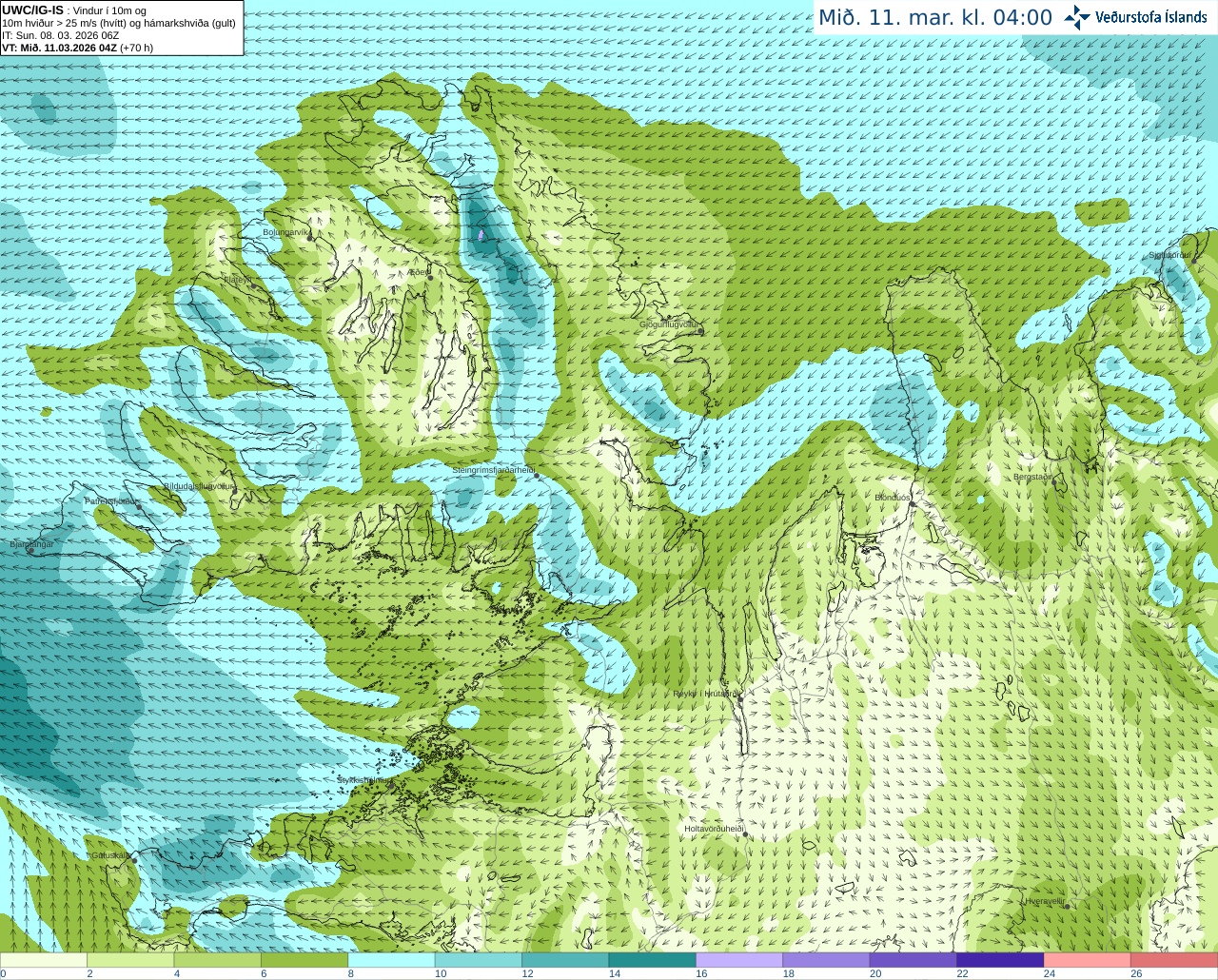The image size is (1218, 980).
Task: Click the salmon red legend swatch above 26
Action: [1174, 960]
